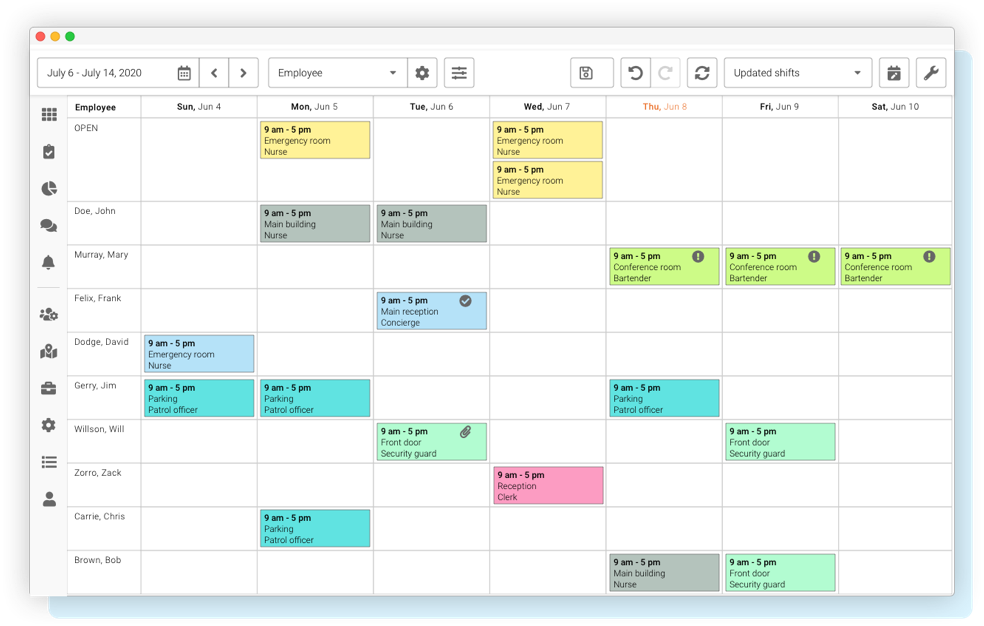Select Bob Brown's Friday Front door shift
The image size is (984, 626).
[x=781, y=572]
